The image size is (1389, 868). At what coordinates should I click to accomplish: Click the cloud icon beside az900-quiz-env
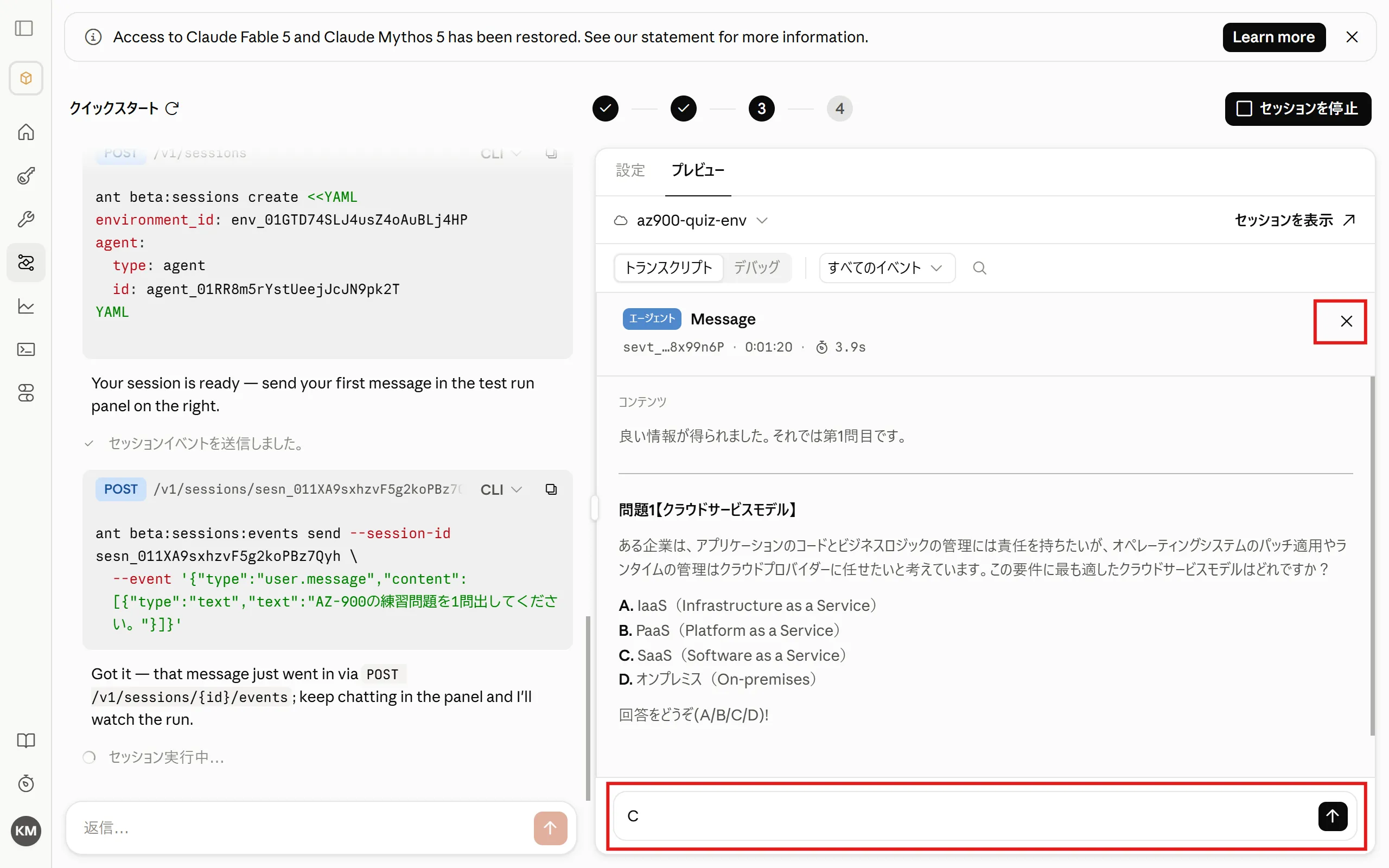(621, 220)
